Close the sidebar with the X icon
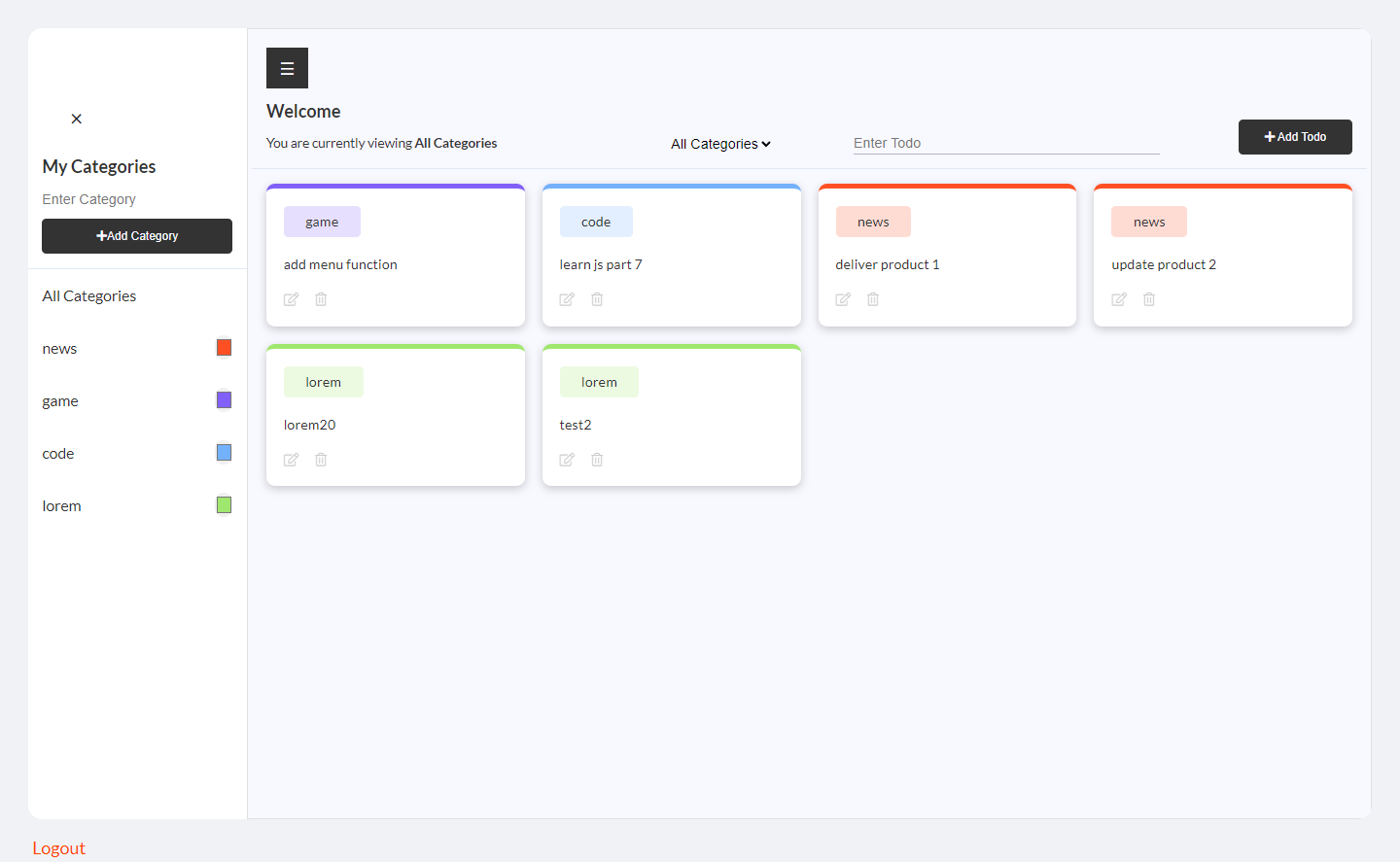The image size is (1400, 862). pyautogui.click(x=77, y=119)
